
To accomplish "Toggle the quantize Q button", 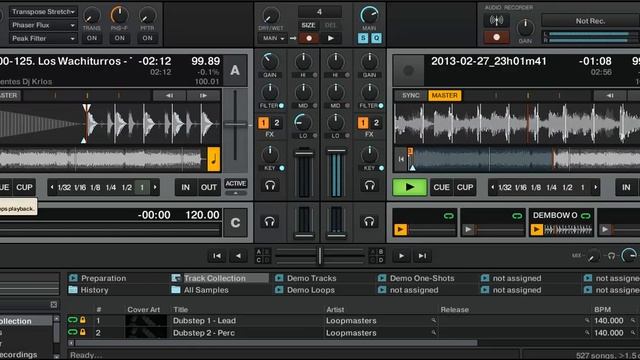I will tap(376, 38).
